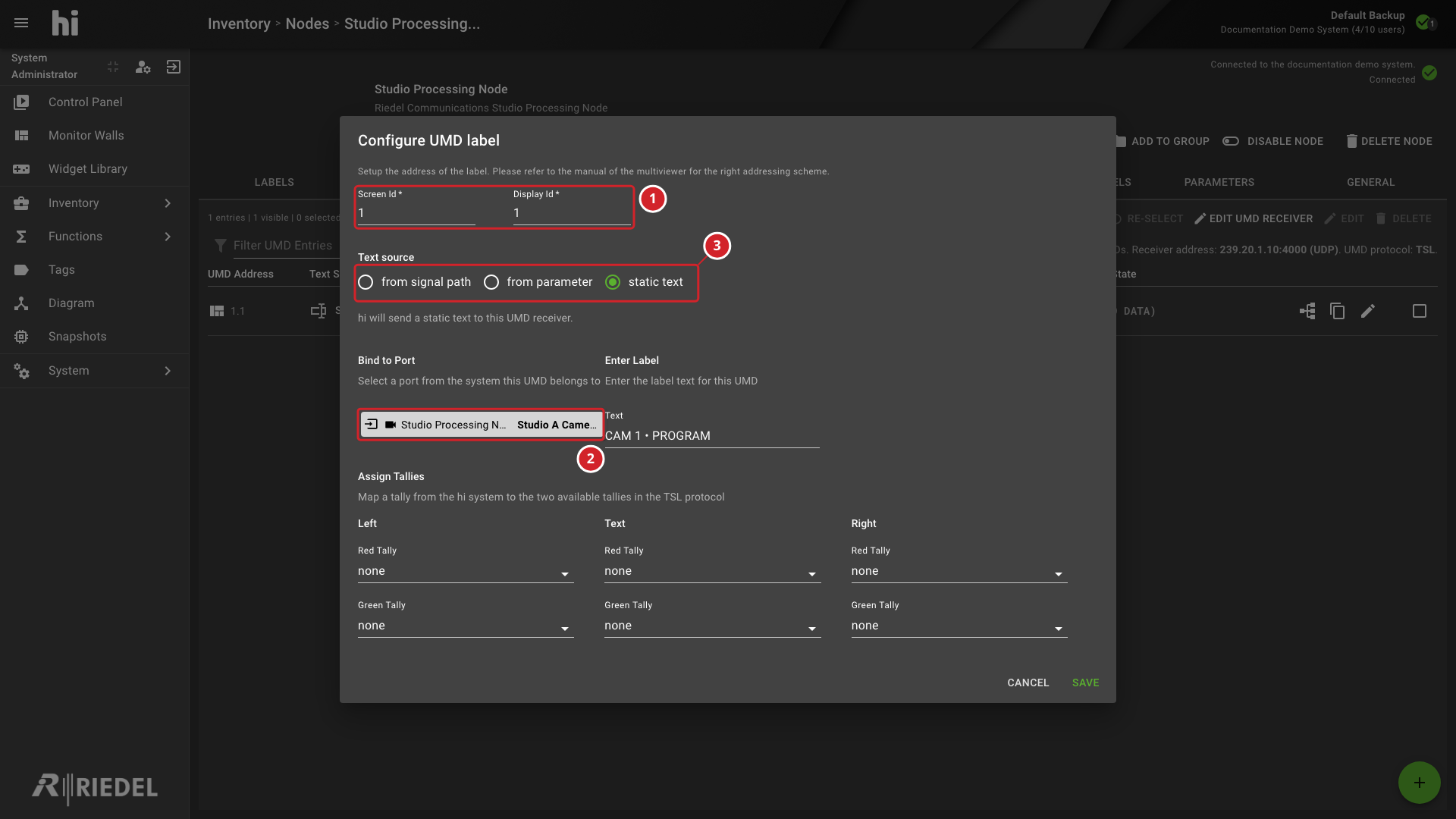Click the filter funnel icon
Screen dimensions: 1456x819
220,245
